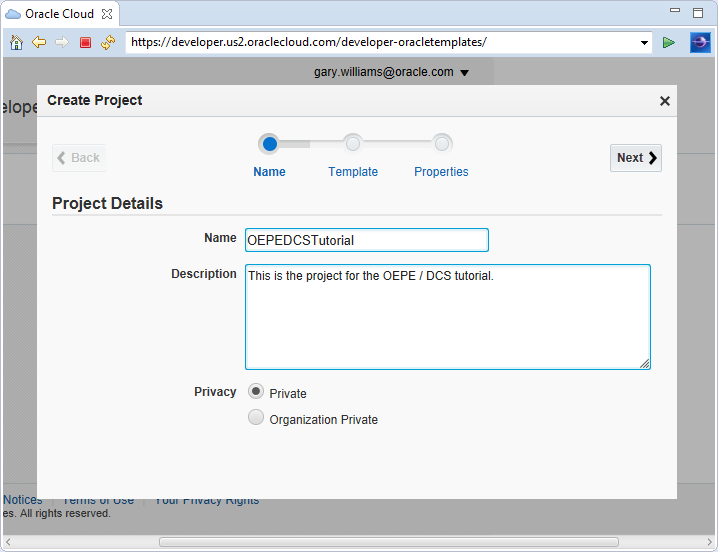Grab the Description textarea resize handle

coord(645,364)
